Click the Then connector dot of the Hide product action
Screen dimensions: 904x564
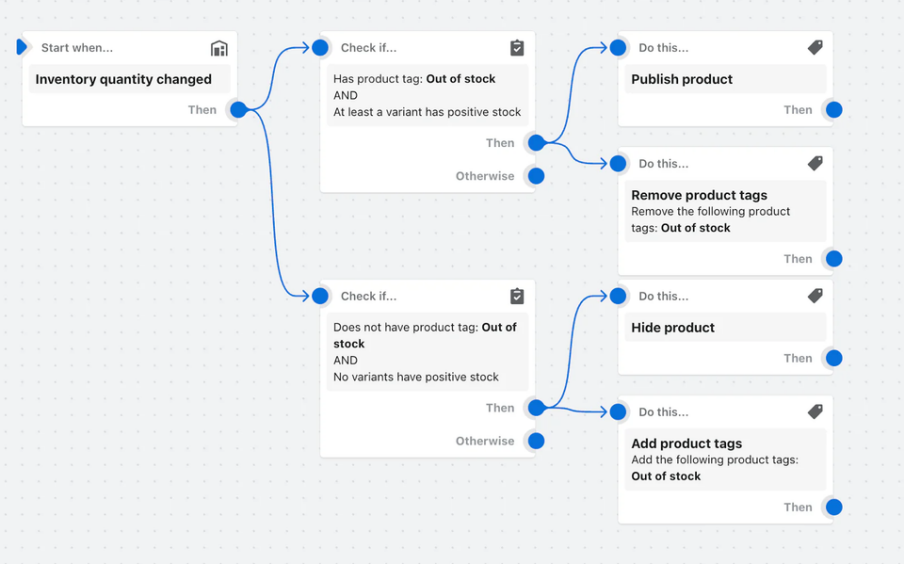pos(834,358)
